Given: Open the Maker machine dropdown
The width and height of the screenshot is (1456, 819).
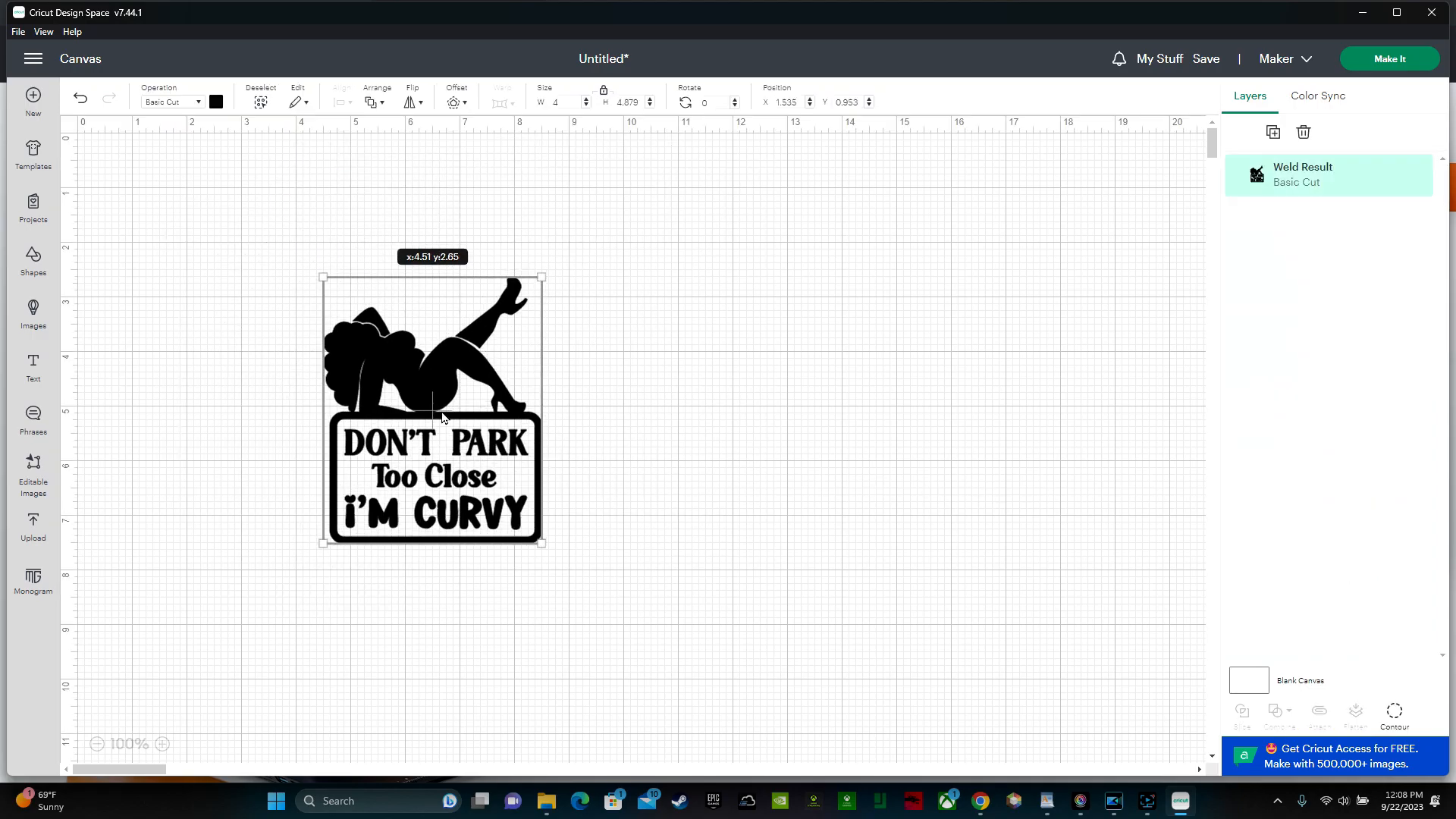Looking at the screenshot, I should click(x=1285, y=59).
